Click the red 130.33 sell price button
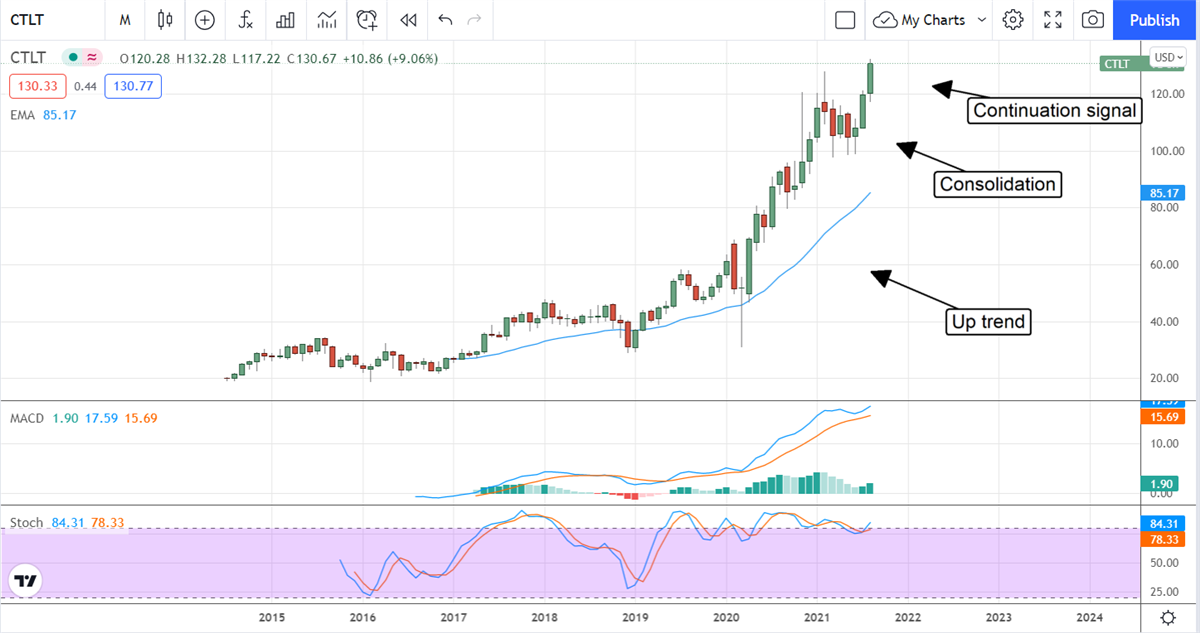 click(37, 87)
